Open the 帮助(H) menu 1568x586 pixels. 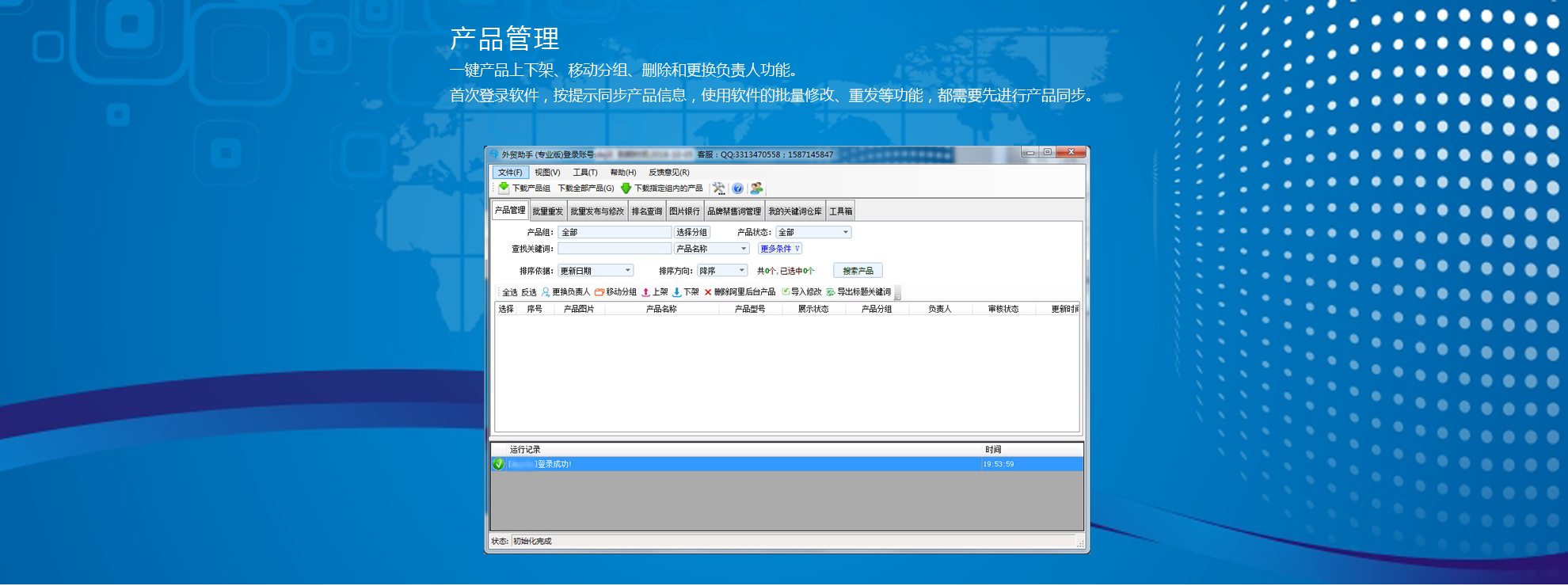(623, 172)
